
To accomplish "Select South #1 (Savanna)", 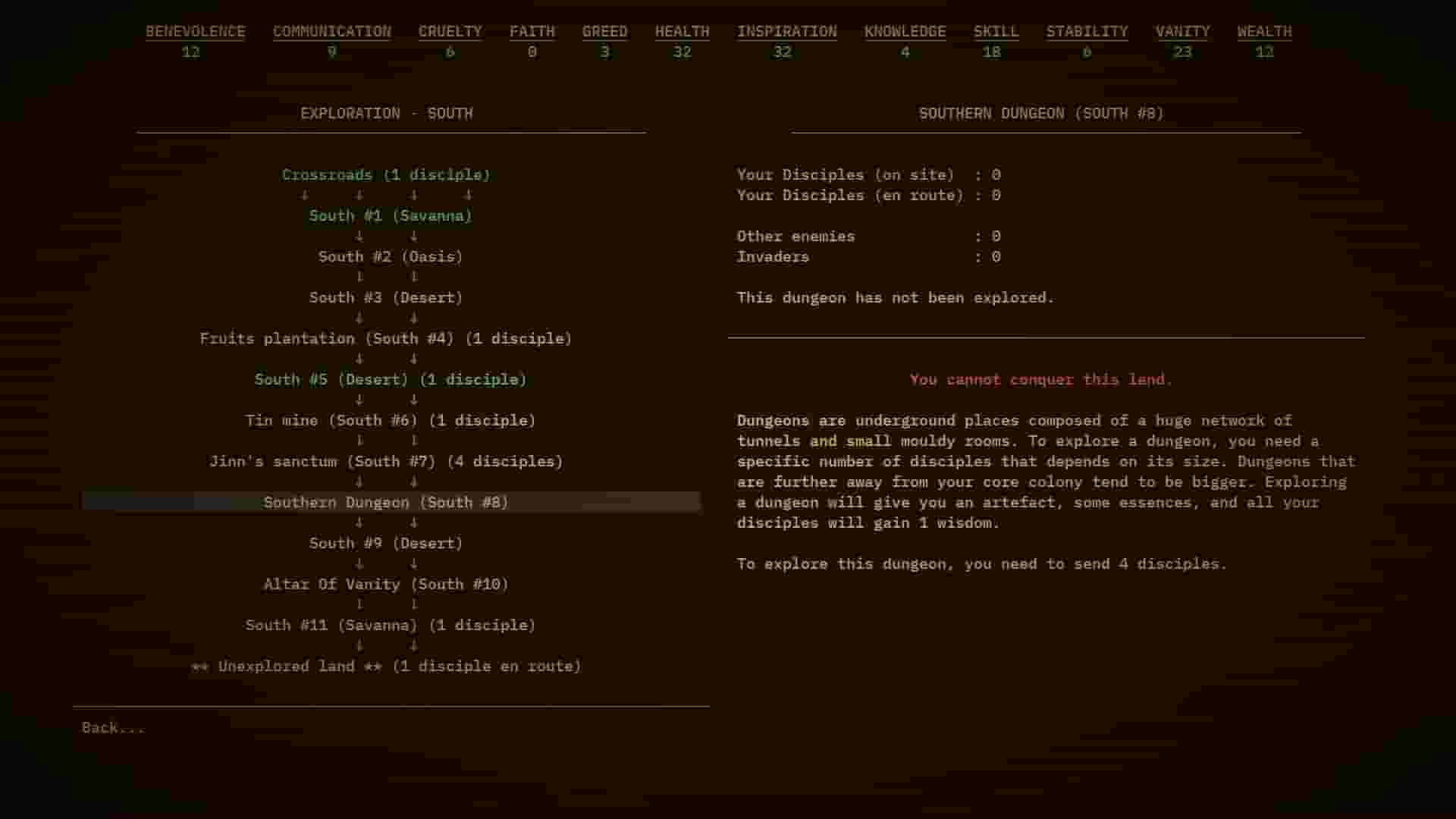I will click(390, 215).
